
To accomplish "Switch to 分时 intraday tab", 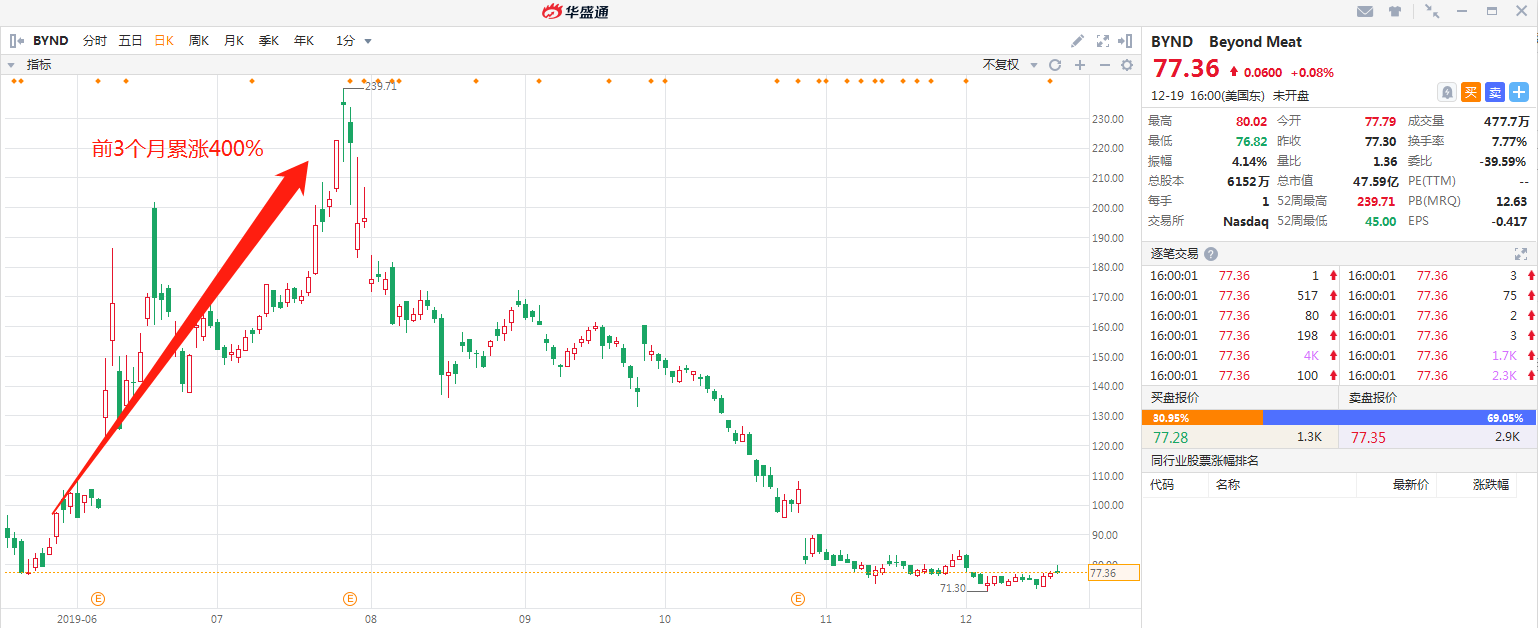I will pos(94,41).
